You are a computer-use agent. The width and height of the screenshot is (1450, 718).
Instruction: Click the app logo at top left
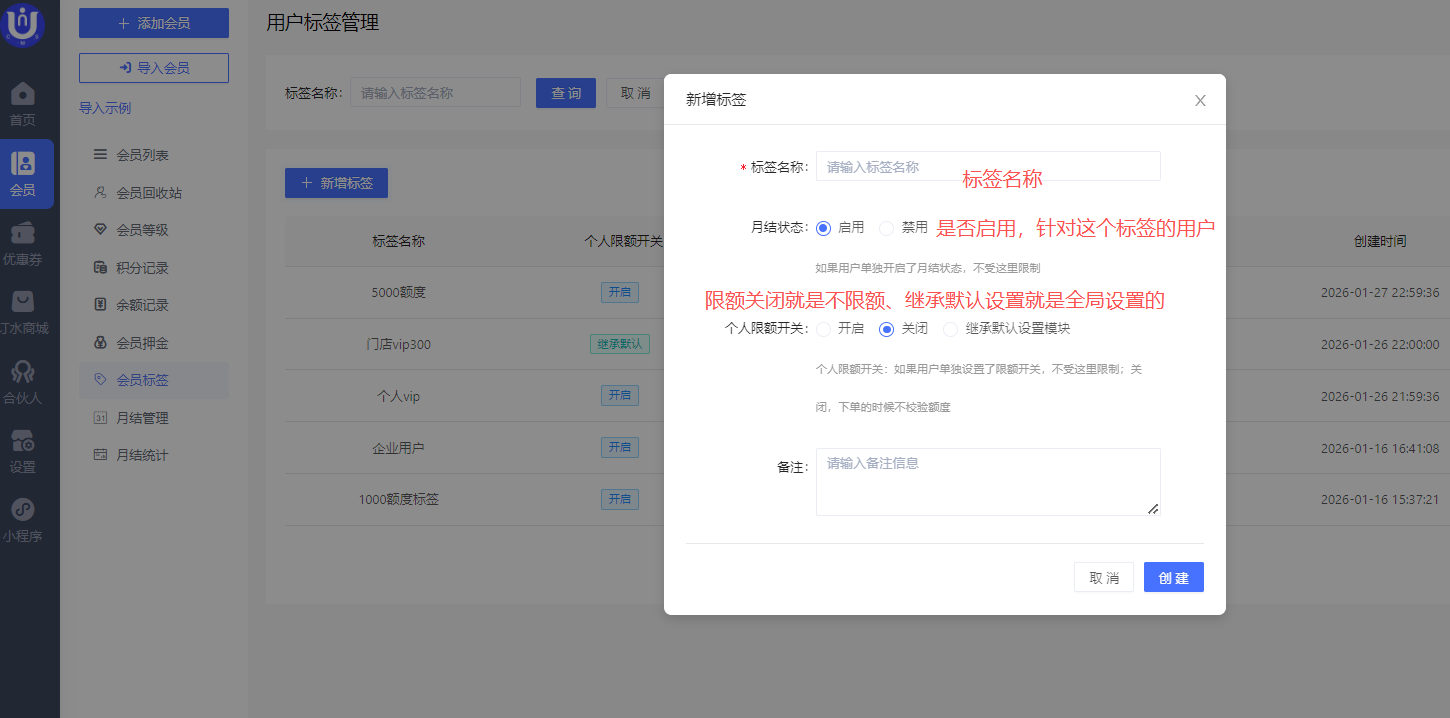22,24
